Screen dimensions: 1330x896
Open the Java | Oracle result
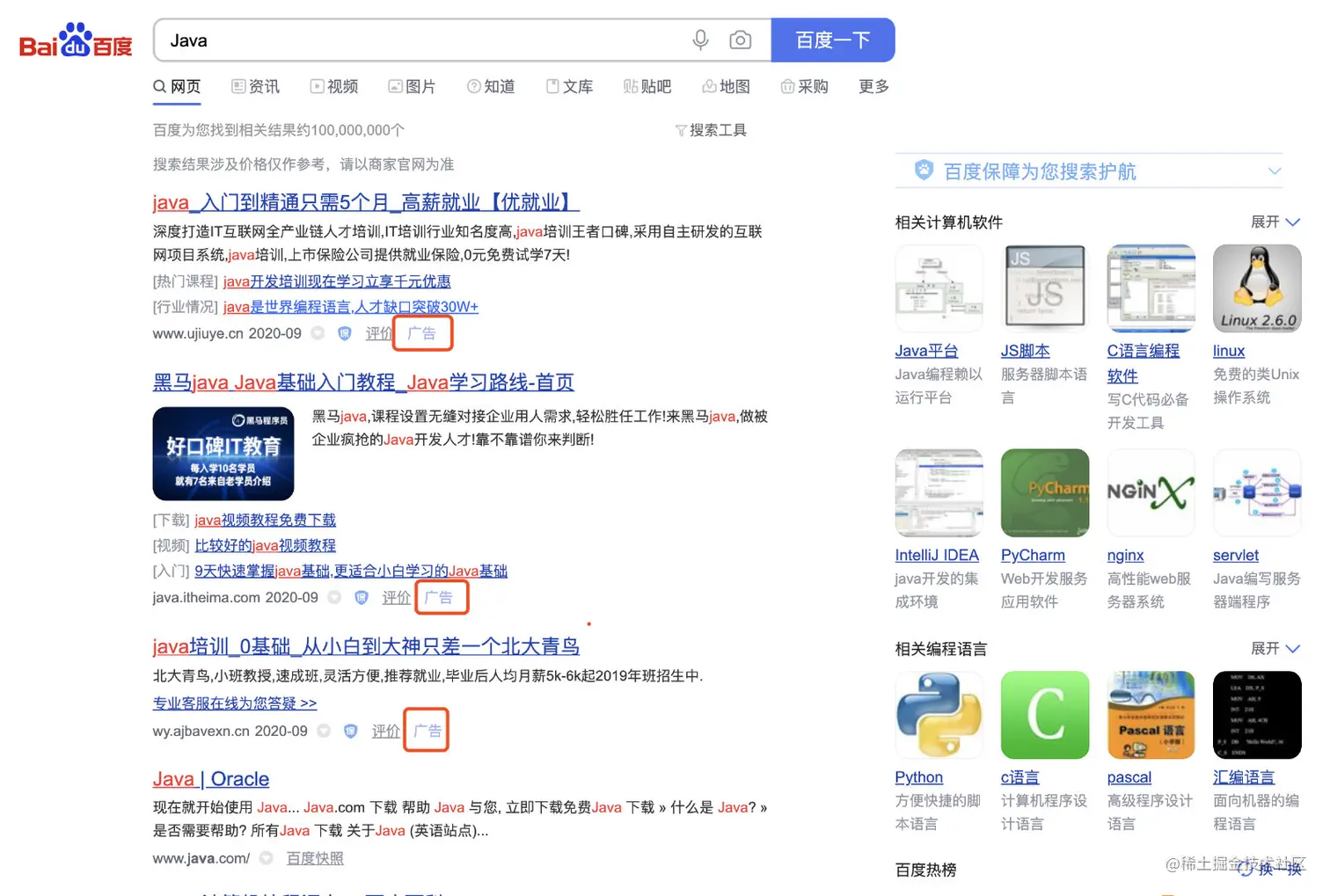211,779
